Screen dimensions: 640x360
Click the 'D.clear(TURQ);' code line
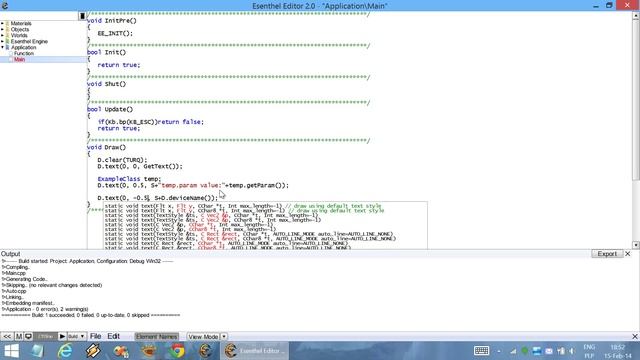pyautogui.click(x=122, y=160)
